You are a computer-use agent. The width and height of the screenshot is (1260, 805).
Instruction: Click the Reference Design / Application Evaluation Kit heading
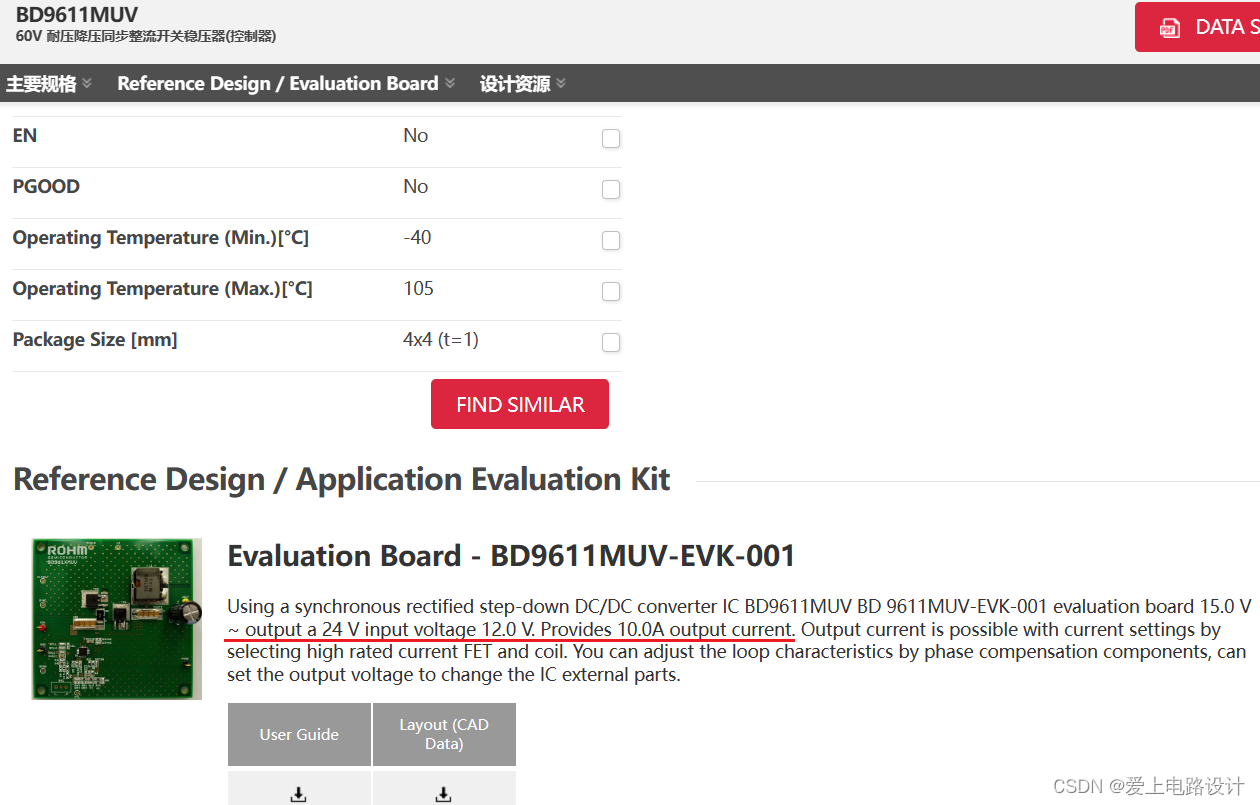[x=342, y=480]
